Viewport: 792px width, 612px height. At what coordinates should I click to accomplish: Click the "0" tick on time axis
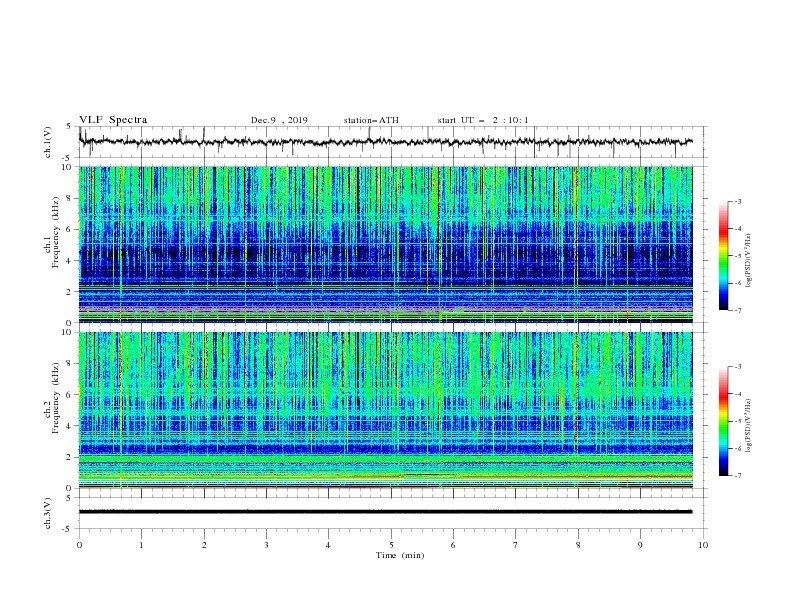[x=79, y=545]
